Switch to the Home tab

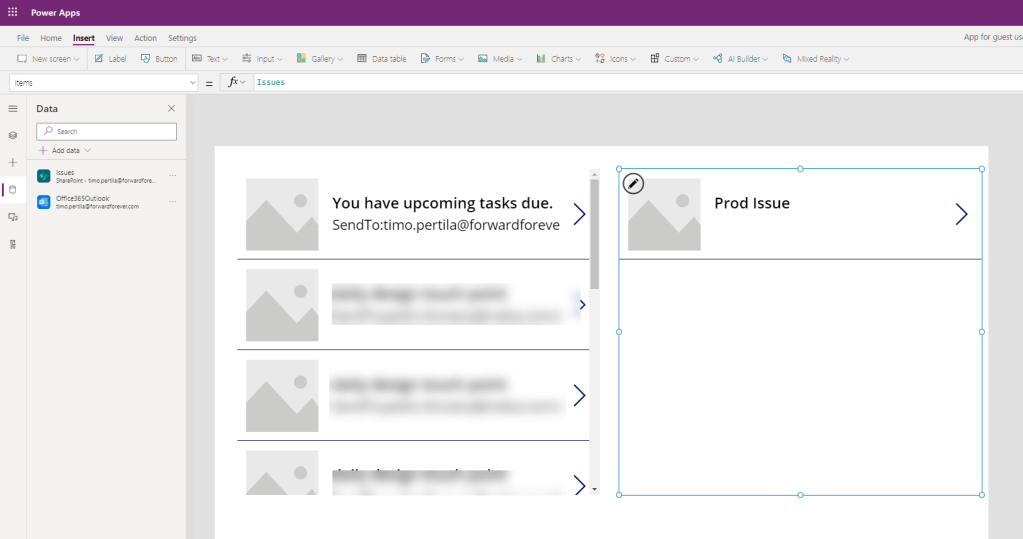coord(51,38)
